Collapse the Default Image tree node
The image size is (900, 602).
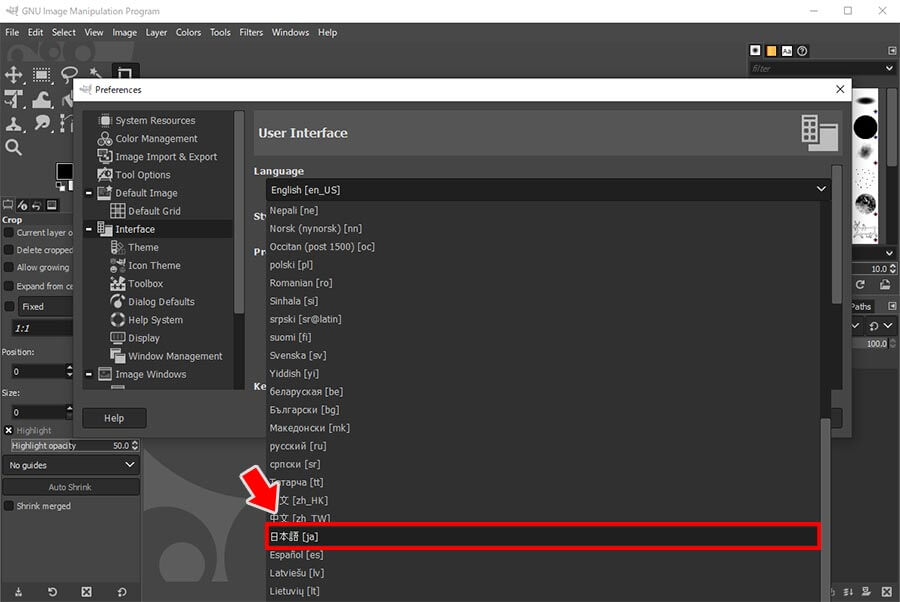click(89, 193)
